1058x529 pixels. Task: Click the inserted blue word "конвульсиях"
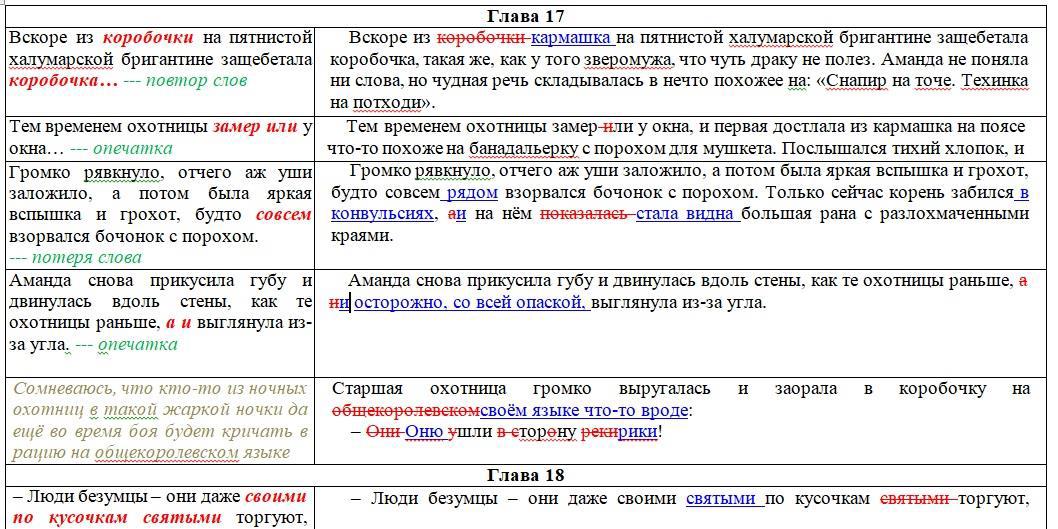382,215
